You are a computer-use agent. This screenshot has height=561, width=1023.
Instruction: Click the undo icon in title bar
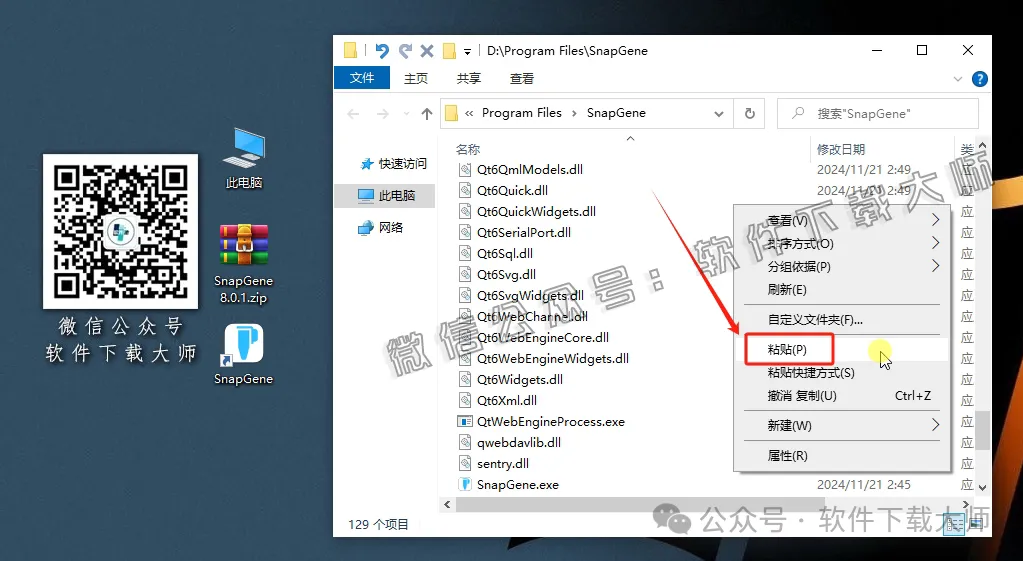tap(382, 50)
